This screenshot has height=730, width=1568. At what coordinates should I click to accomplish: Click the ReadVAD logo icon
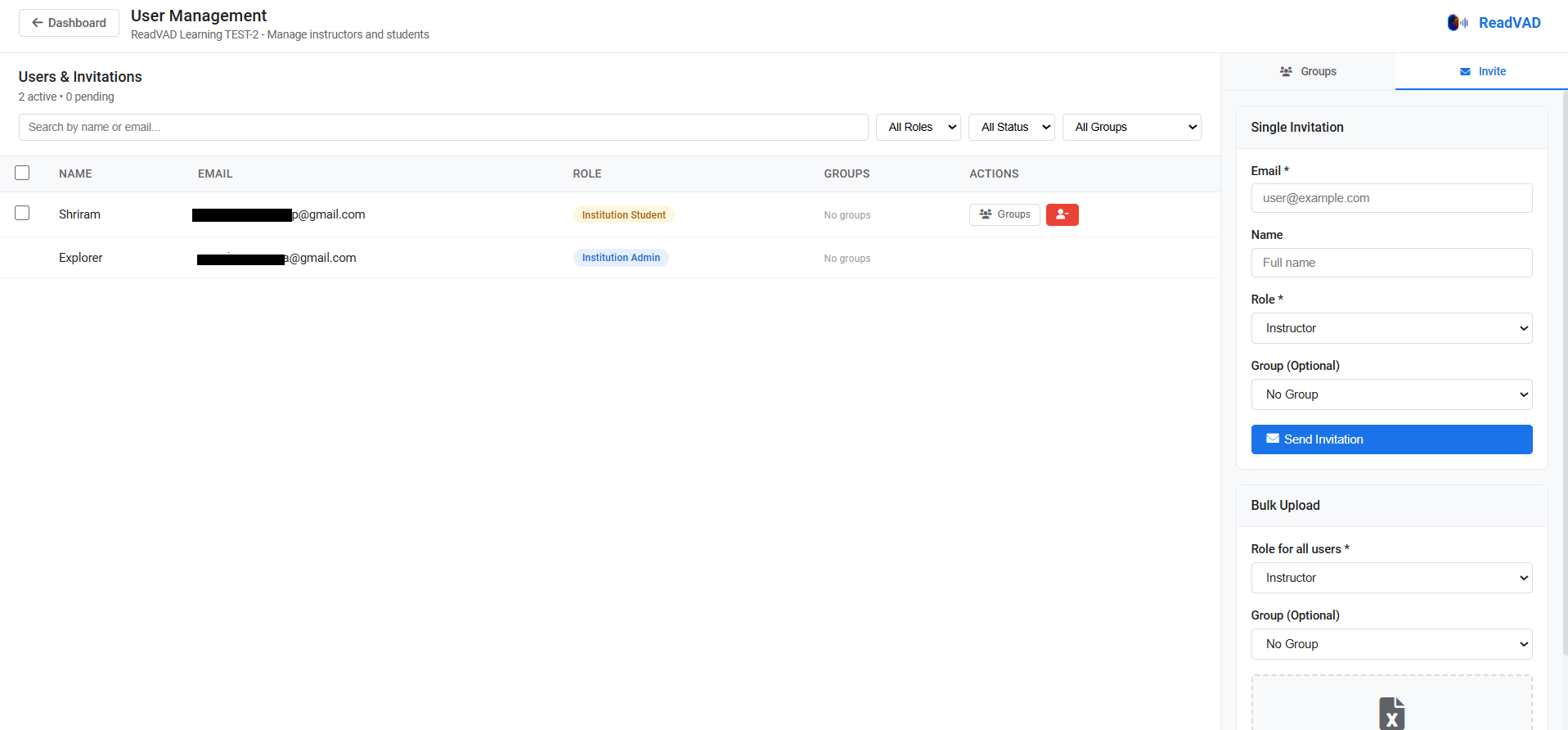1458,23
